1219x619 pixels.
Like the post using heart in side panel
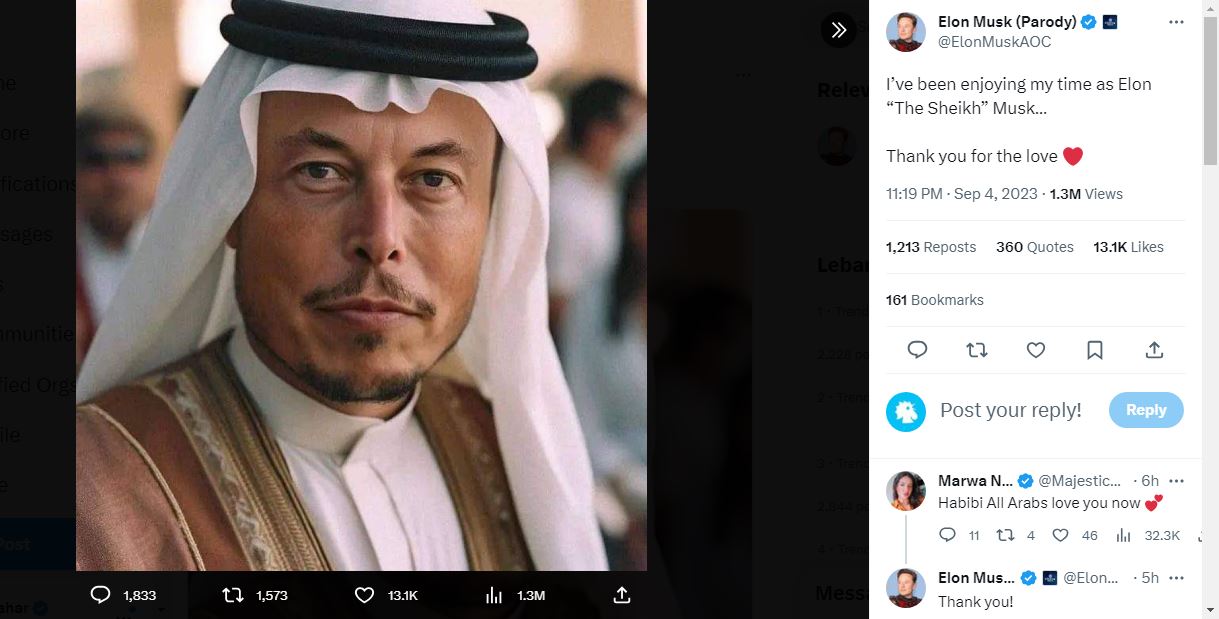point(1036,350)
